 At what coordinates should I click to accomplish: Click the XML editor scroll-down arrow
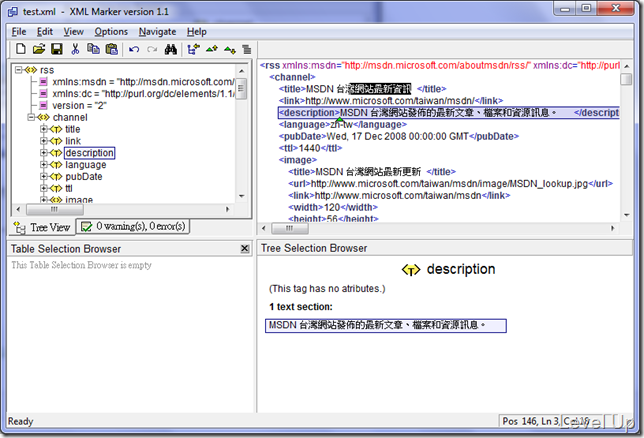coord(626,215)
